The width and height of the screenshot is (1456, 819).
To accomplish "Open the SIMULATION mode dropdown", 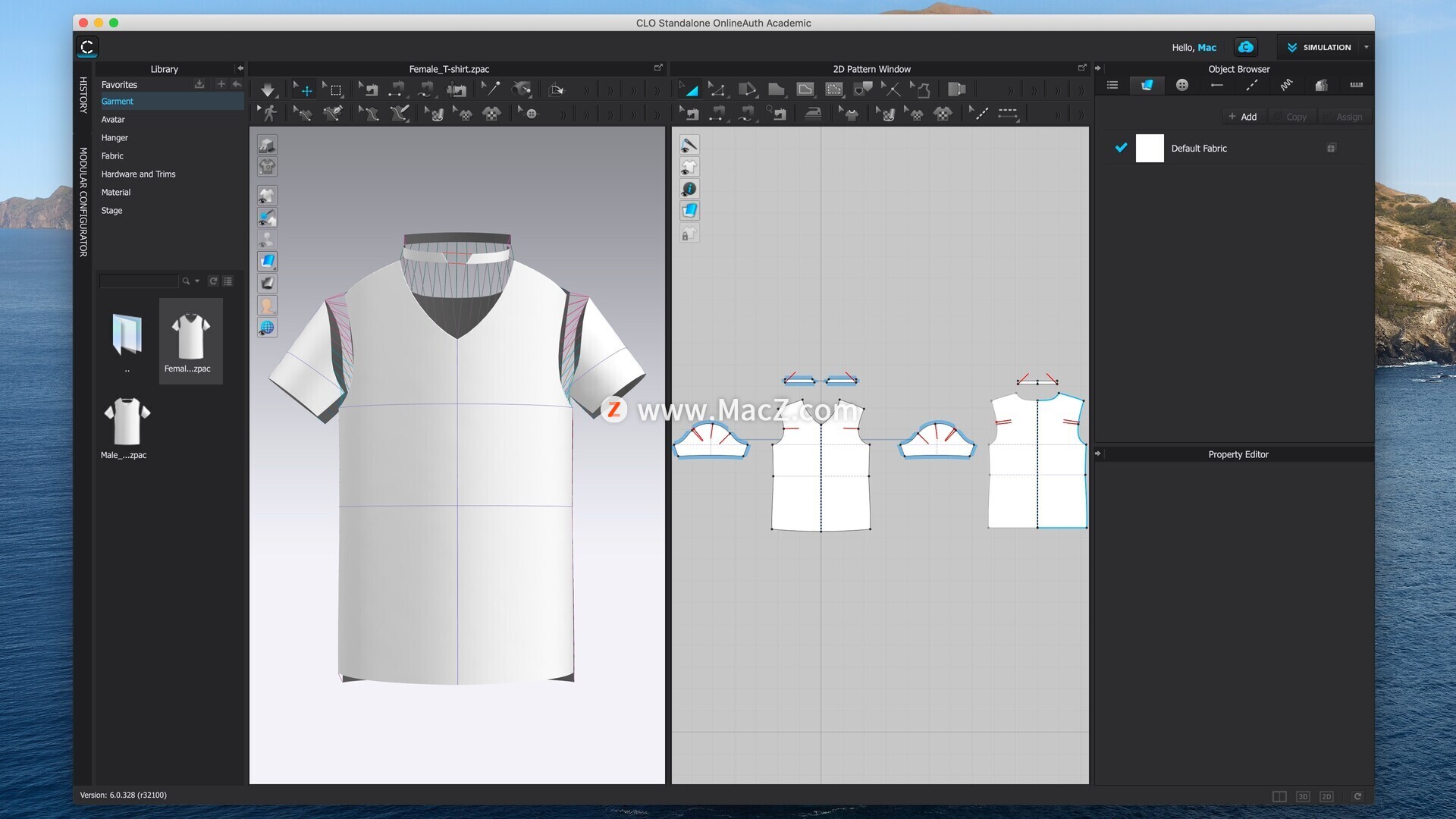I will click(x=1319, y=47).
